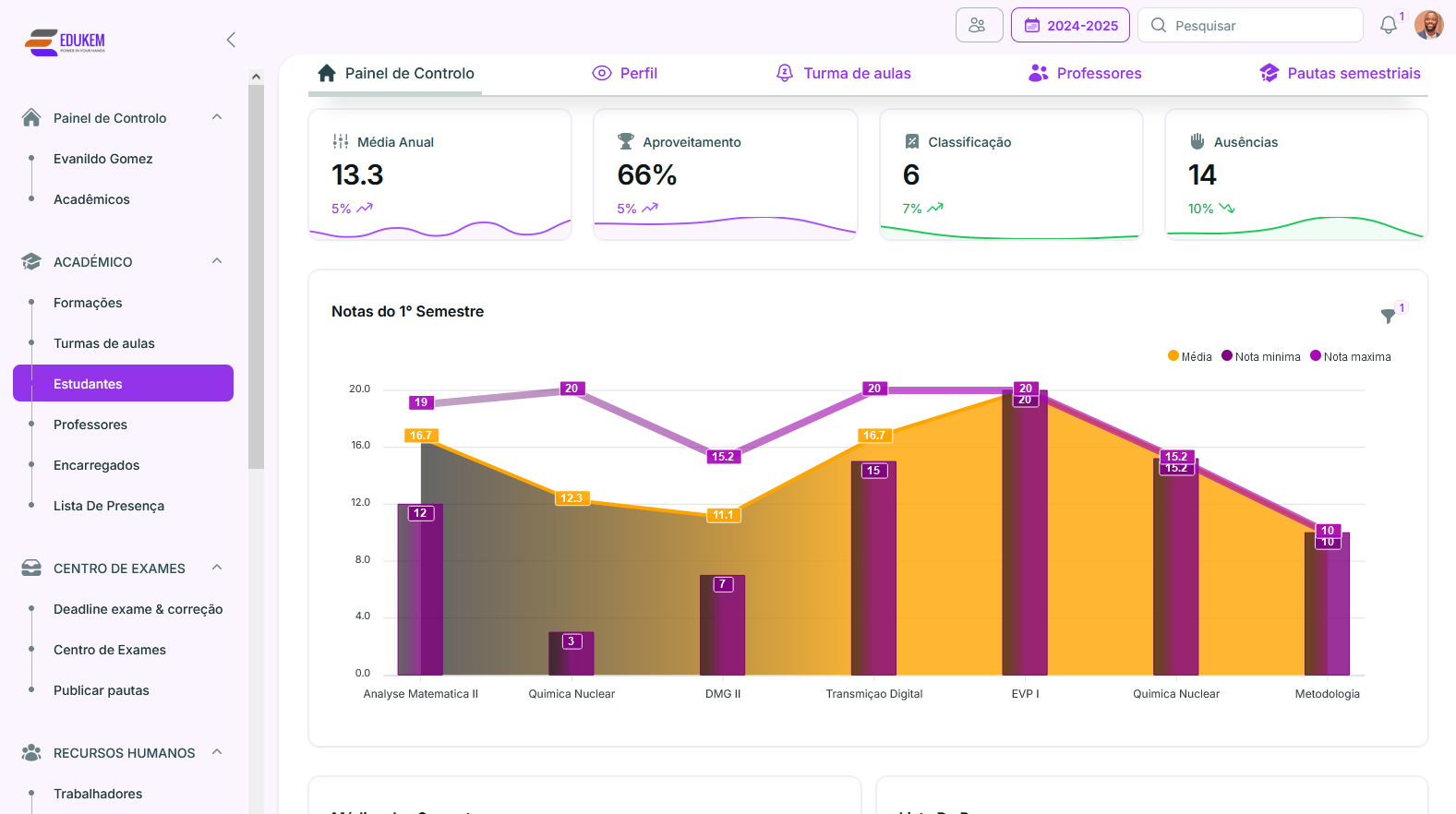Click the Ausências hand icon
This screenshot has width=1456, height=814.
(1197, 141)
